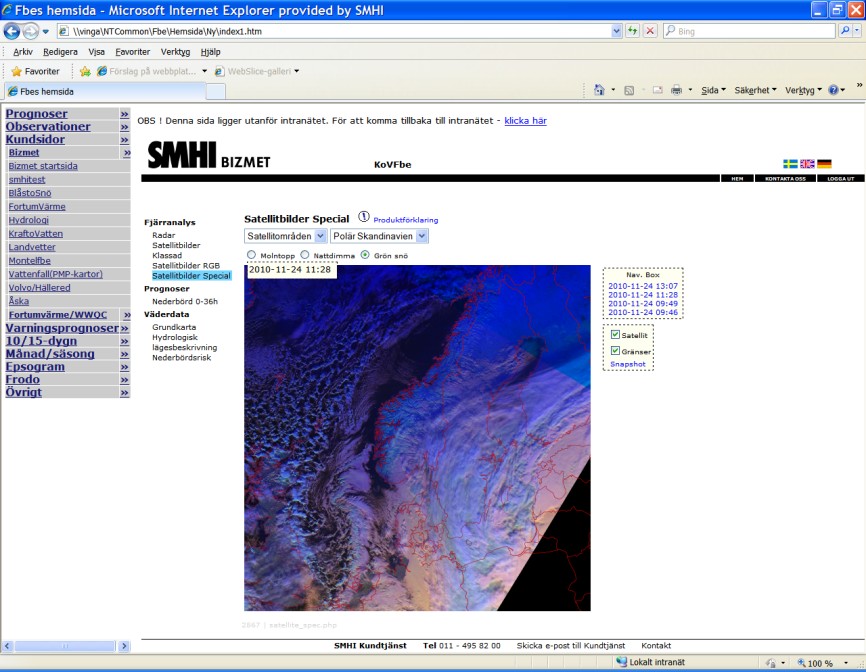Click the LOGGA UT button
The height and width of the screenshot is (672, 866).
pos(841,178)
